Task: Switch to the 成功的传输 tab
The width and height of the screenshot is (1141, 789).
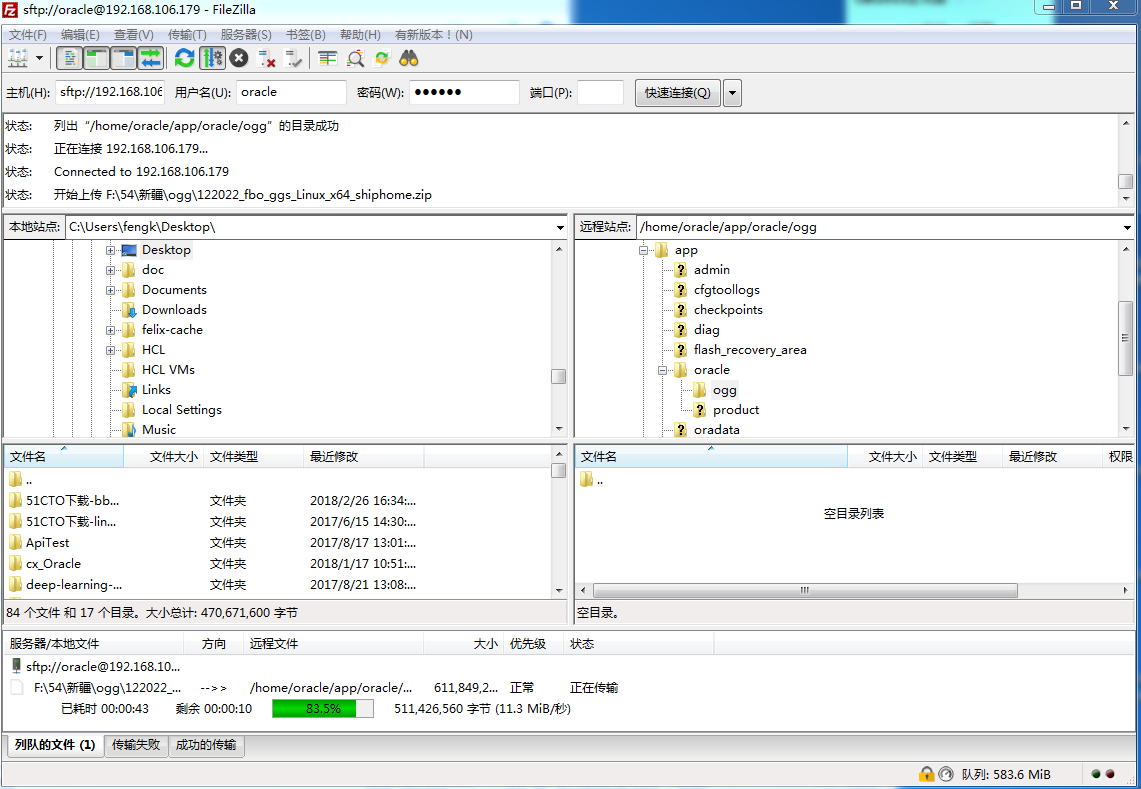Action: pyautogui.click(x=206, y=745)
